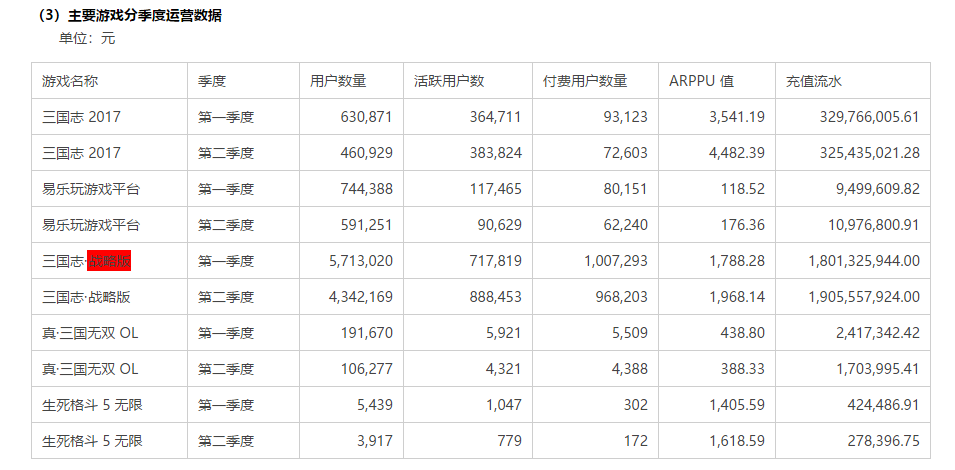Select the recharge amount 10,976,800.91
The height and width of the screenshot is (470, 955).
pos(874,225)
